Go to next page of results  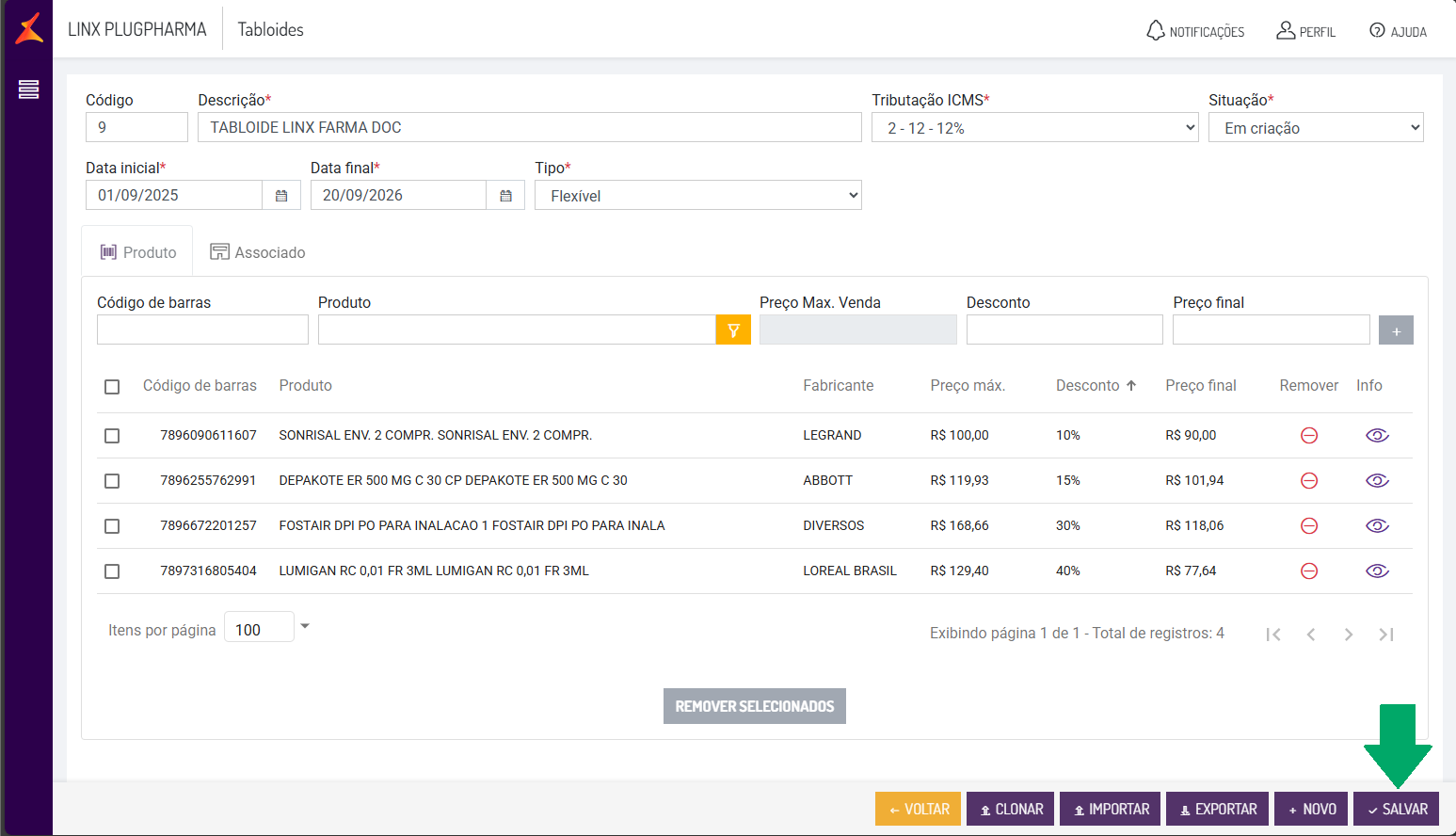click(1349, 634)
